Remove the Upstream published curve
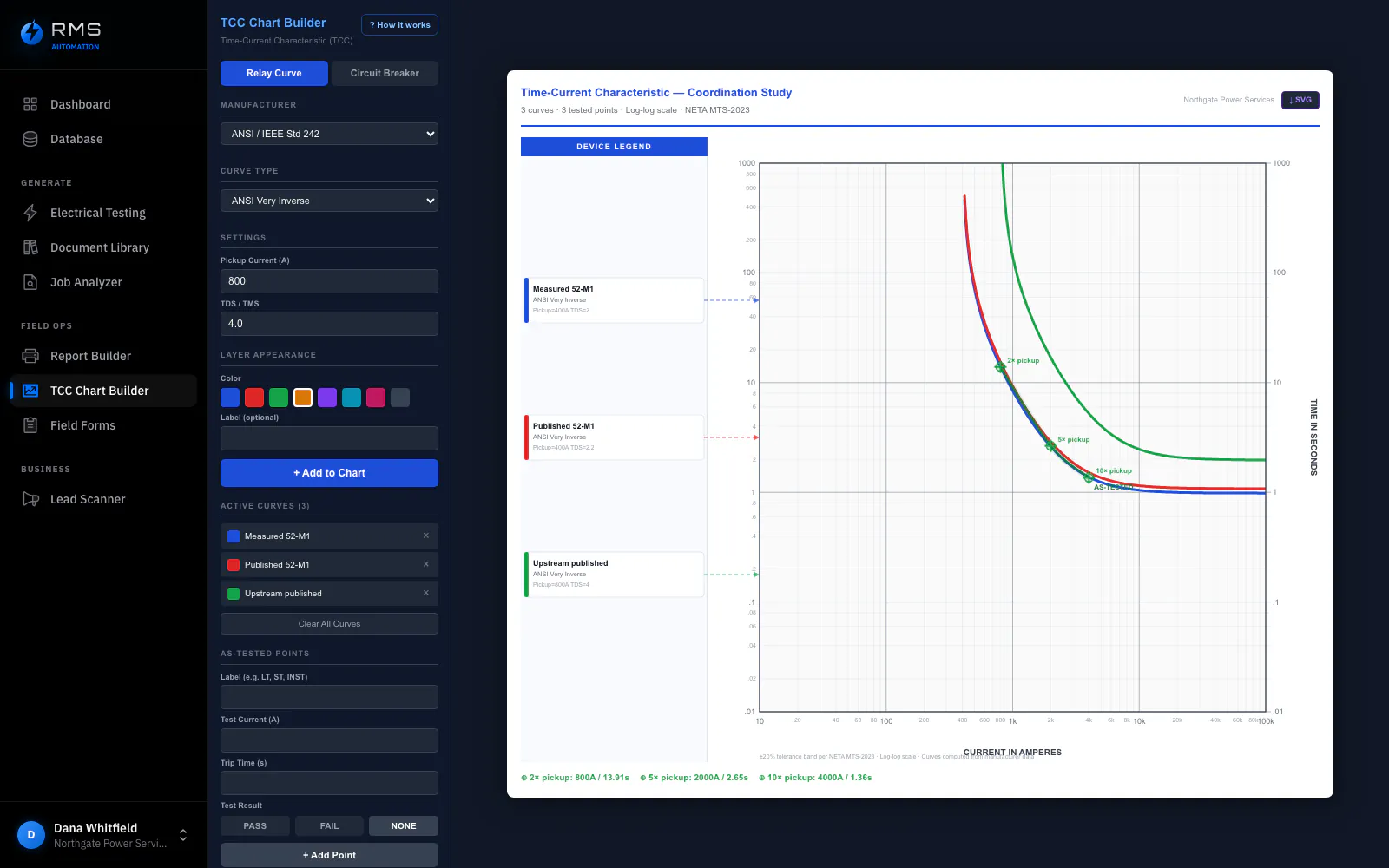Viewport: 1389px width, 868px height. point(426,593)
